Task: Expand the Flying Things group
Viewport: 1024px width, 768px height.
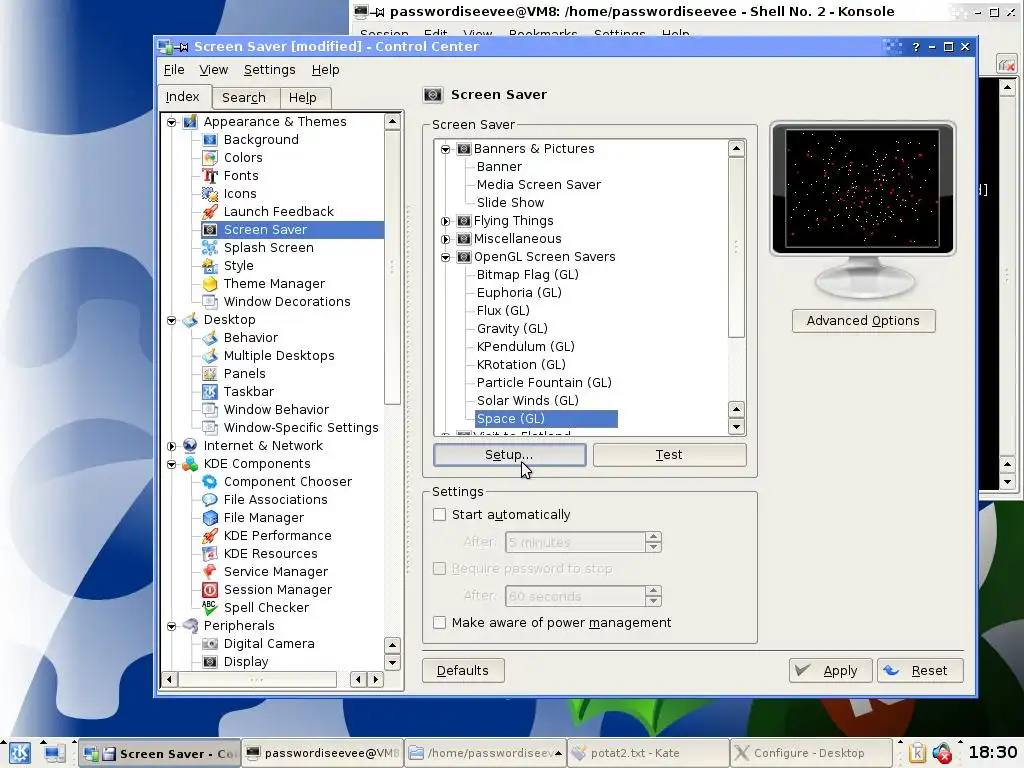Action: [445, 221]
